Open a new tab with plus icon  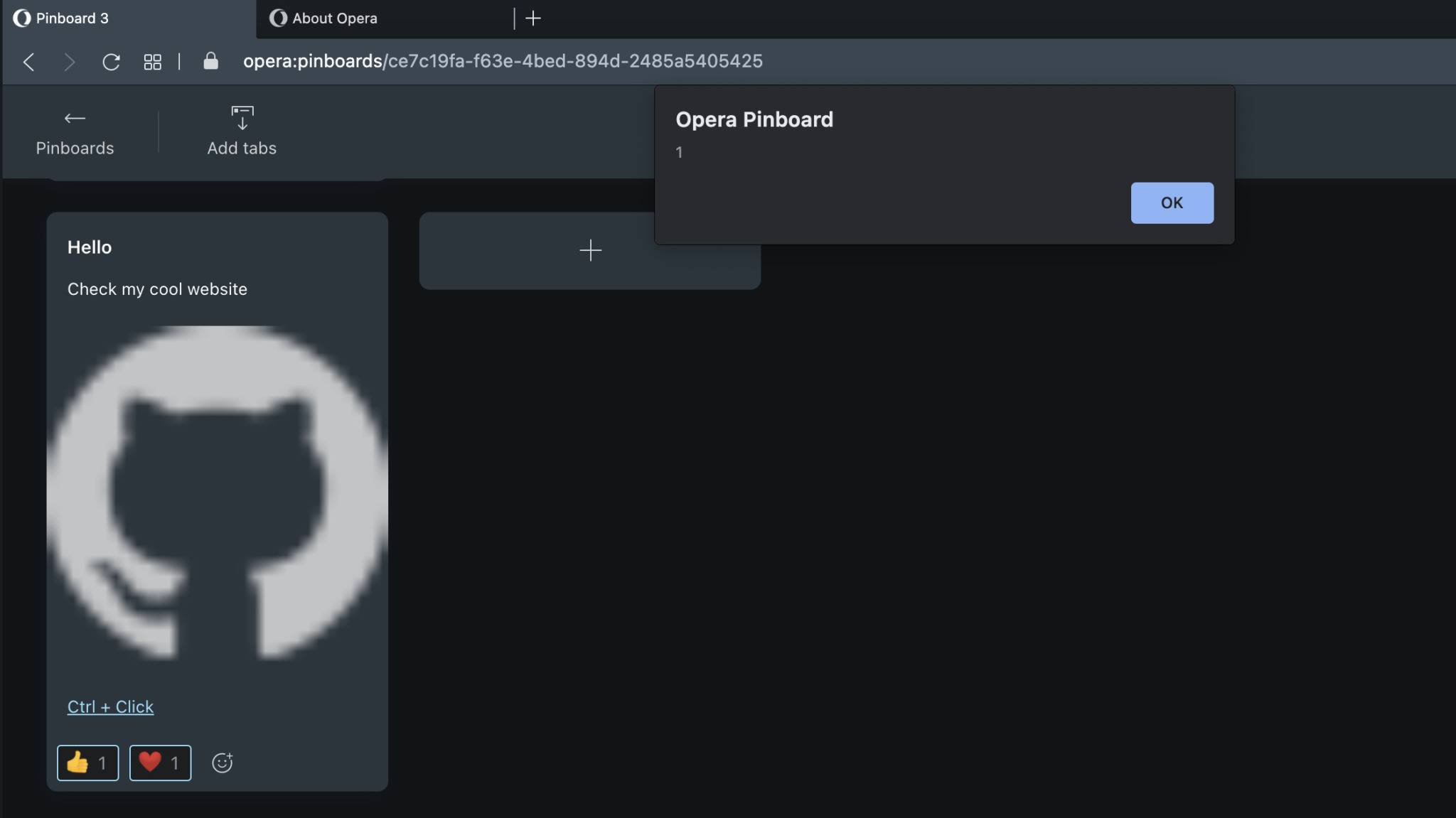tap(533, 18)
